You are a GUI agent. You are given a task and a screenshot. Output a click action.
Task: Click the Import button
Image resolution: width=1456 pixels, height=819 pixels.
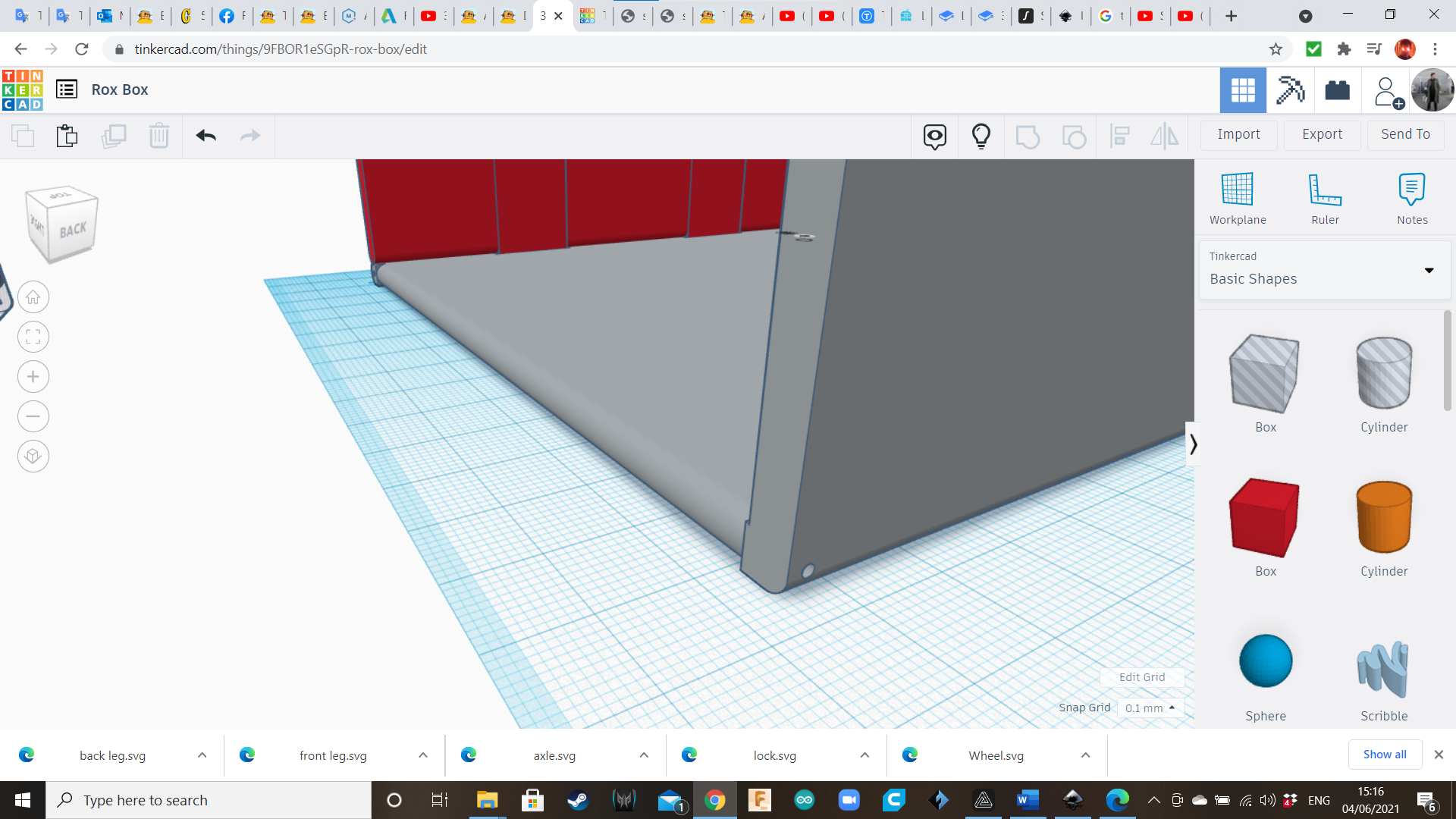point(1238,134)
